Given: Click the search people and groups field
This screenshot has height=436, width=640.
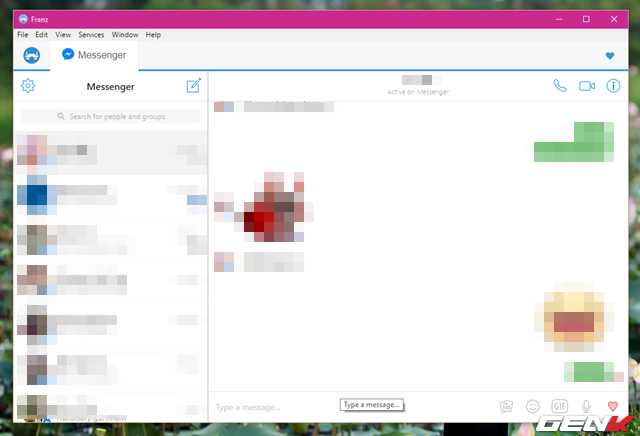Looking at the screenshot, I should 110,117.
